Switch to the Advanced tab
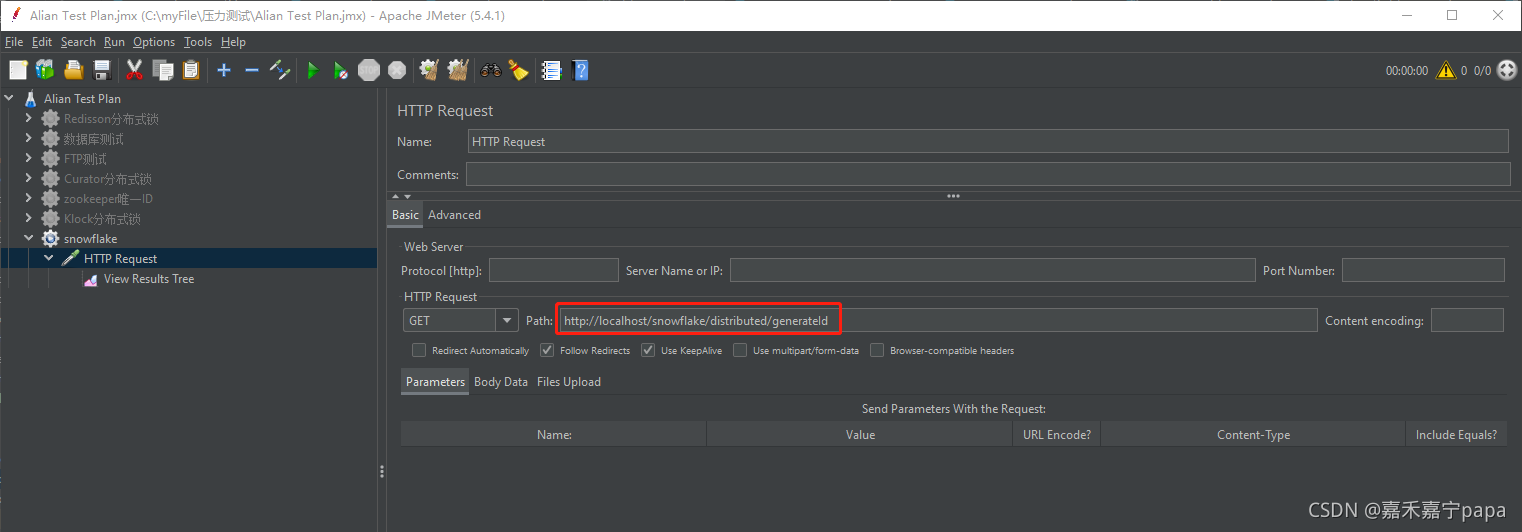 tap(454, 215)
